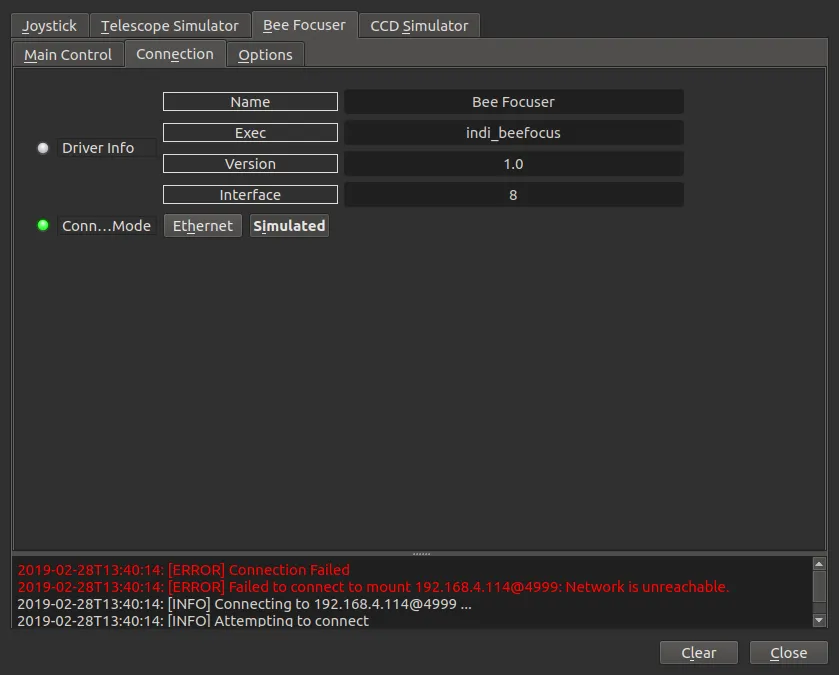
Task: Select the Connection sub-tab
Action: [x=175, y=54]
